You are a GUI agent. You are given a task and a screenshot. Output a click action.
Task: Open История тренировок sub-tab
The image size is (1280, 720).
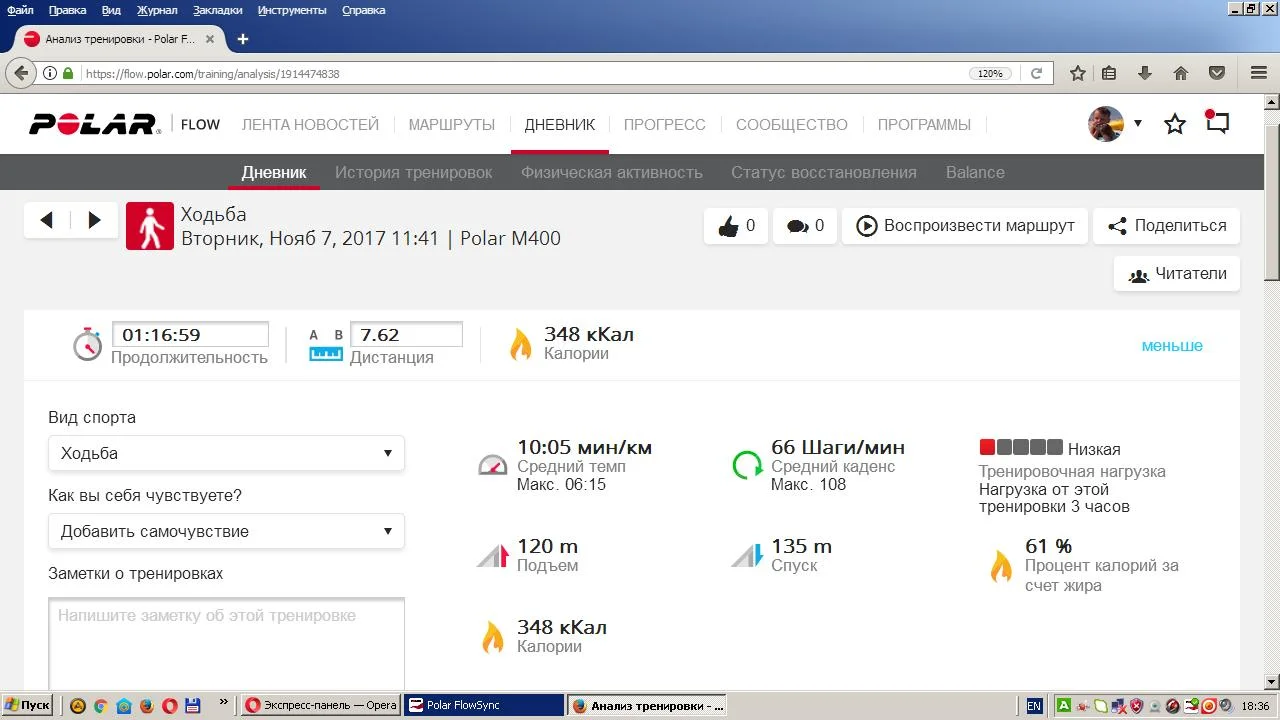tap(414, 172)
